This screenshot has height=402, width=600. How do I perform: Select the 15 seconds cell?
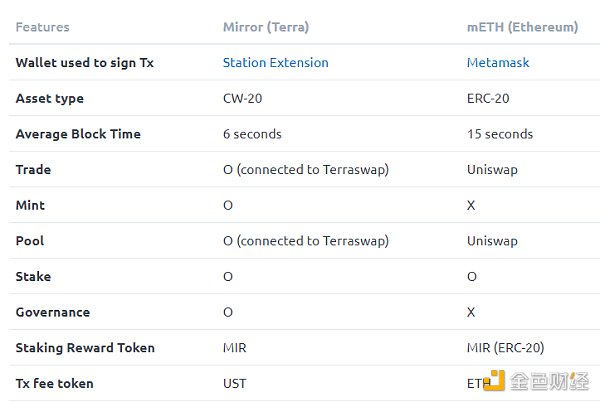pyautogui.click(x=500, y=134)
